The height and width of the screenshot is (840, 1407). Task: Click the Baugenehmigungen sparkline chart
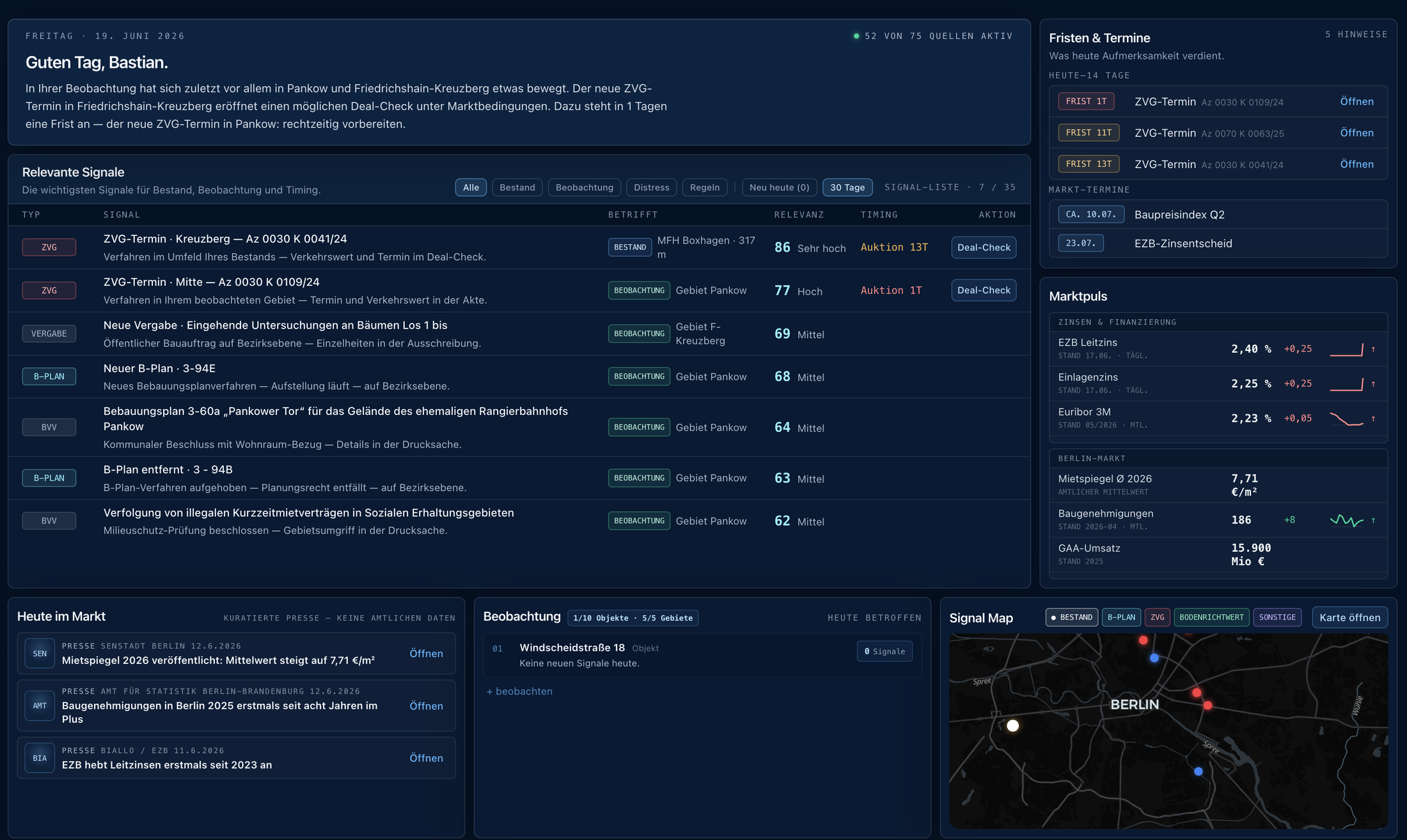coord(1346,520)
